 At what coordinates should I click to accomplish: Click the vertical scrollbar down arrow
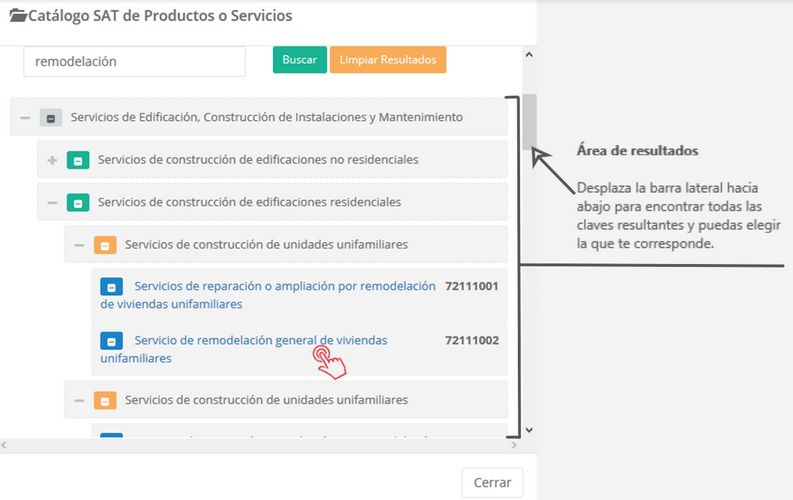[529, 431]
